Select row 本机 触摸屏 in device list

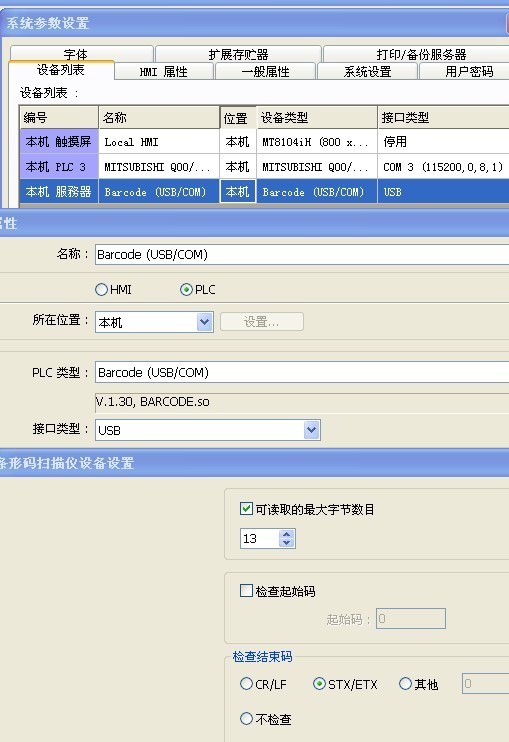(x=59, y=141)
